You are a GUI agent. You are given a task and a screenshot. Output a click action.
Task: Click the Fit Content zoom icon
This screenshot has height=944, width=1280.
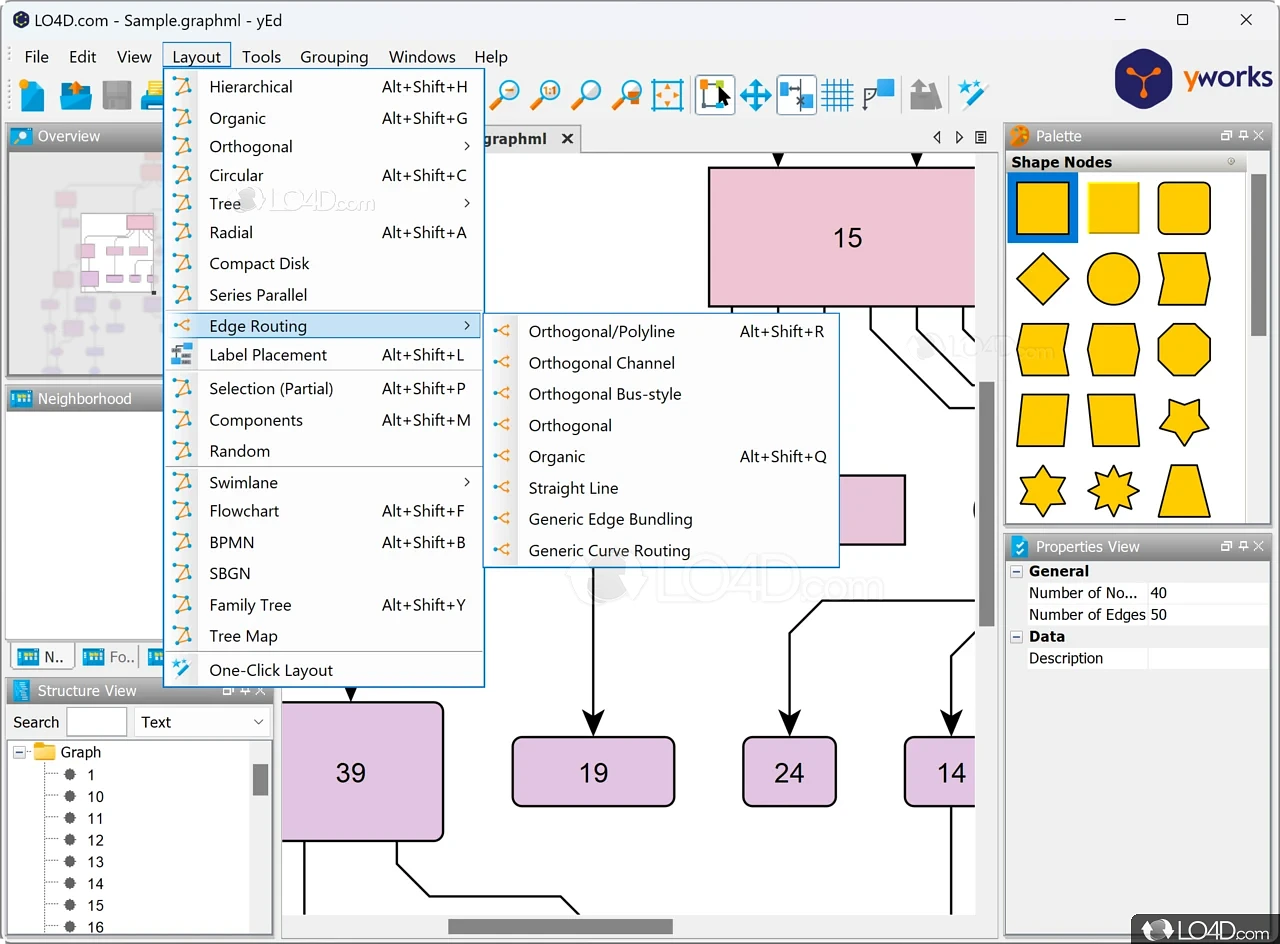coord(667,95)
